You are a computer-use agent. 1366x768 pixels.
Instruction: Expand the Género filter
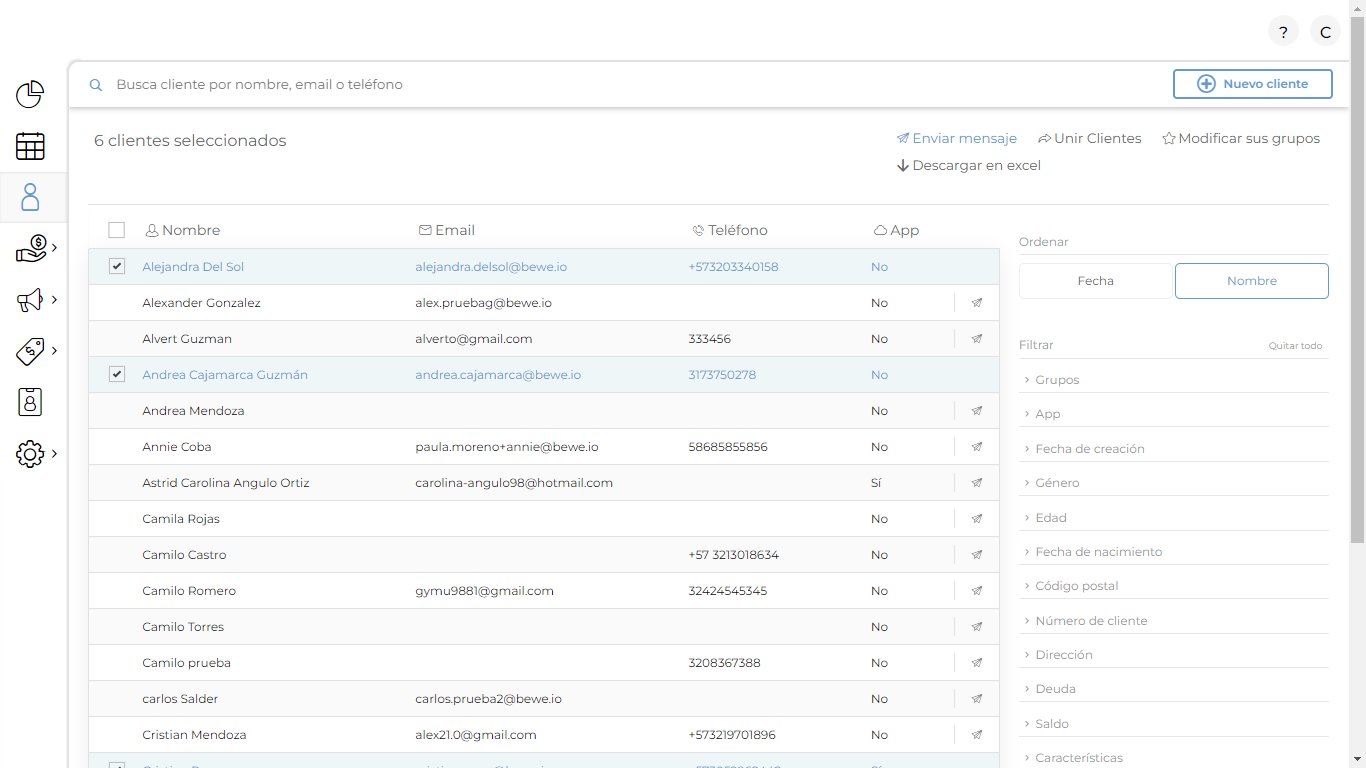pyautogui.click(x=1173, y=483)
